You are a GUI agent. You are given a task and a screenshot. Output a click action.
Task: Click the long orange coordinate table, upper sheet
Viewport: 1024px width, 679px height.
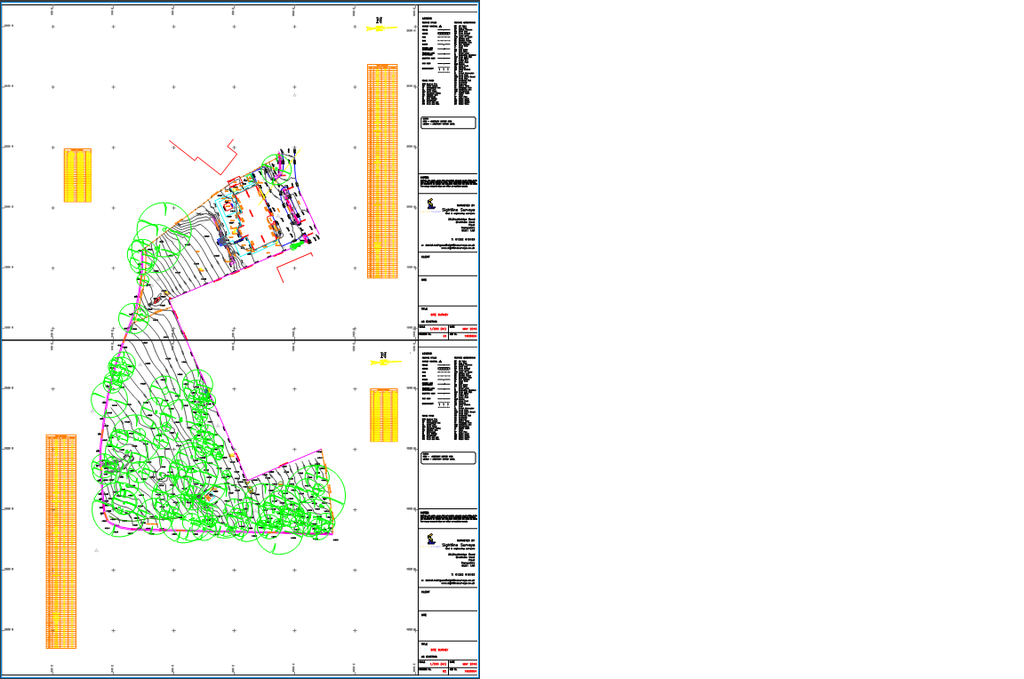[x=383, y=170]
